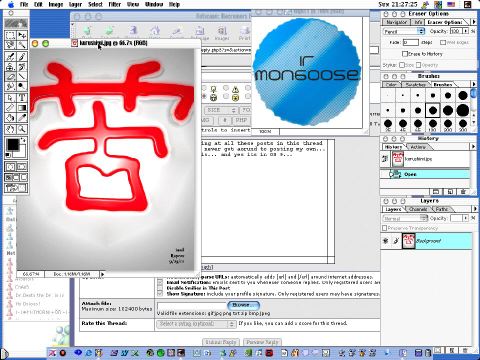The width and height of the screenshot is (480, 360).
Task: Select the Eraser tool
Action: click(x=10, y=77)
